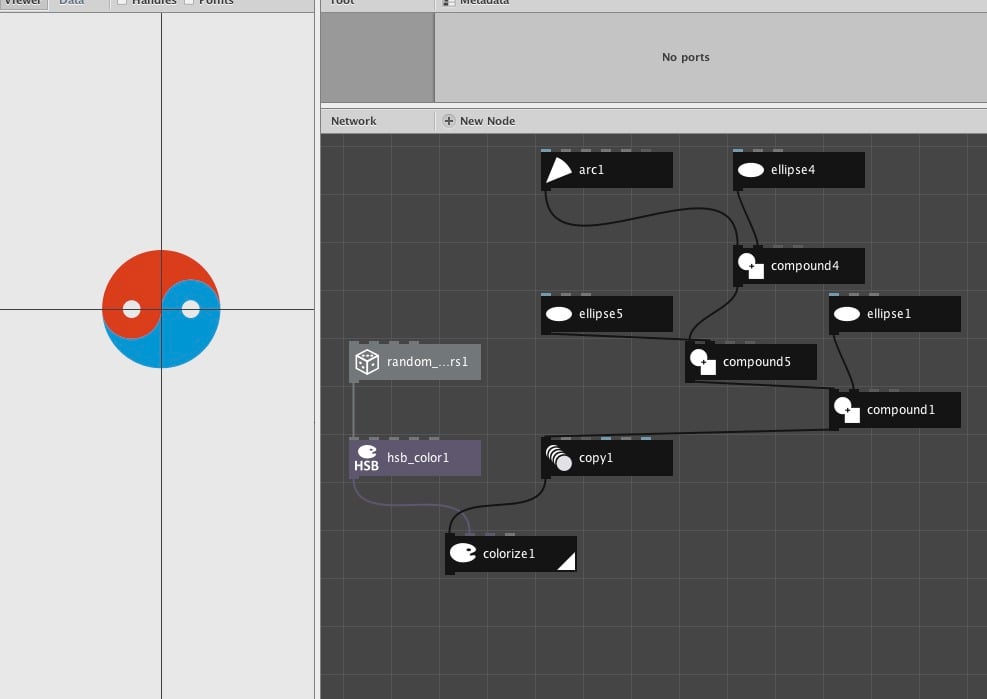987x699 pixels.
Task: Click the first blue input port on ellipse5
Action: tap(546, 294)
